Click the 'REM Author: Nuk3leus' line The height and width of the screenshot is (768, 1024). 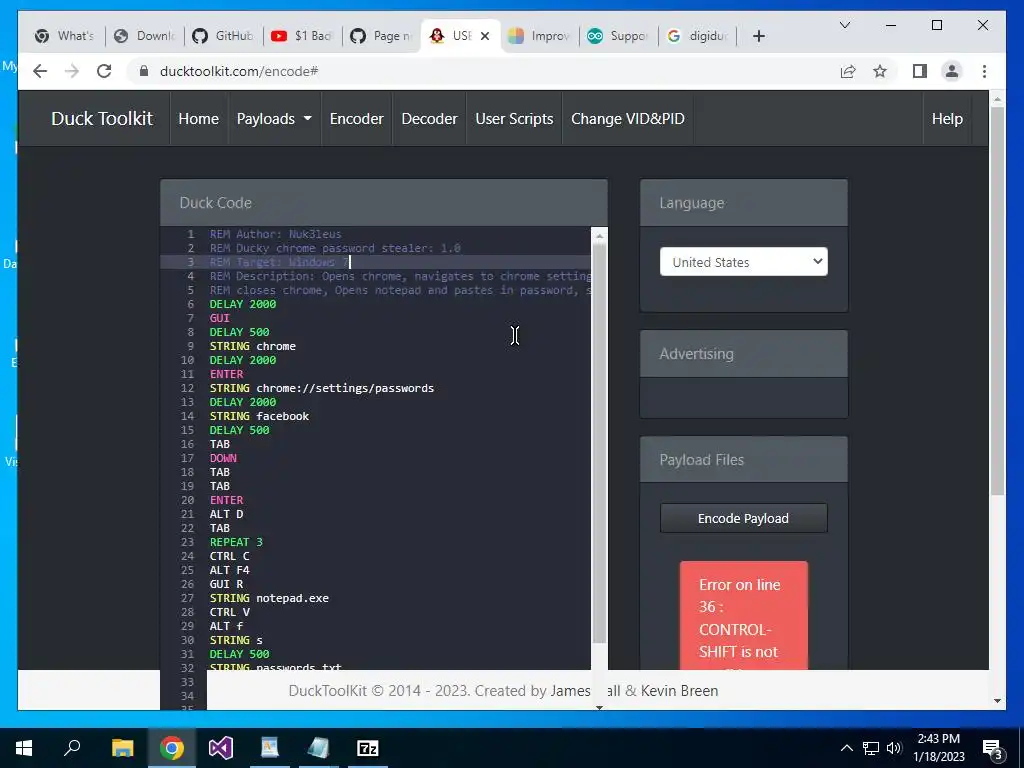(275, 234)
